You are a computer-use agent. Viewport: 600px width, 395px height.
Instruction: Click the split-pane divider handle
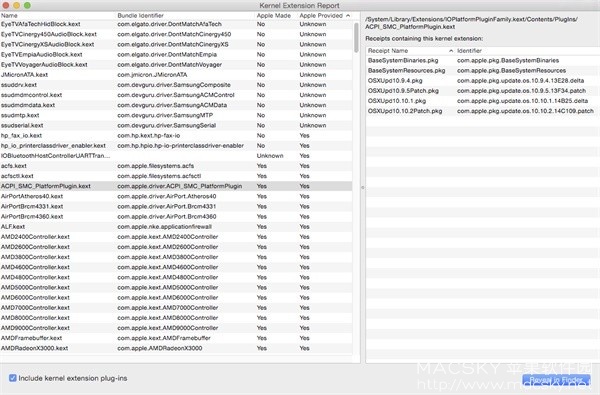363,188
